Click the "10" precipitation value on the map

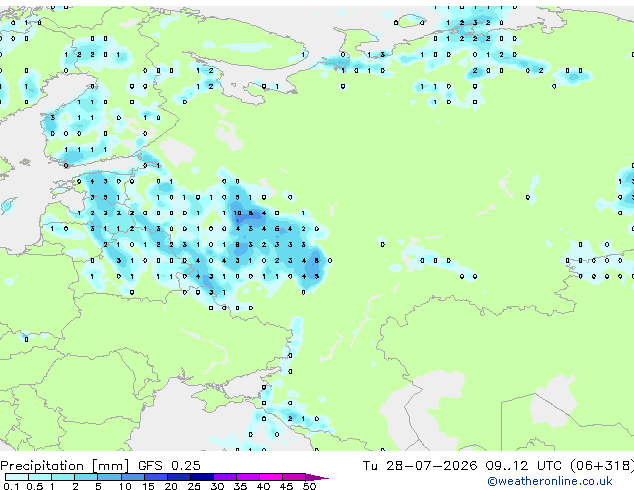(x=237, y=213)
